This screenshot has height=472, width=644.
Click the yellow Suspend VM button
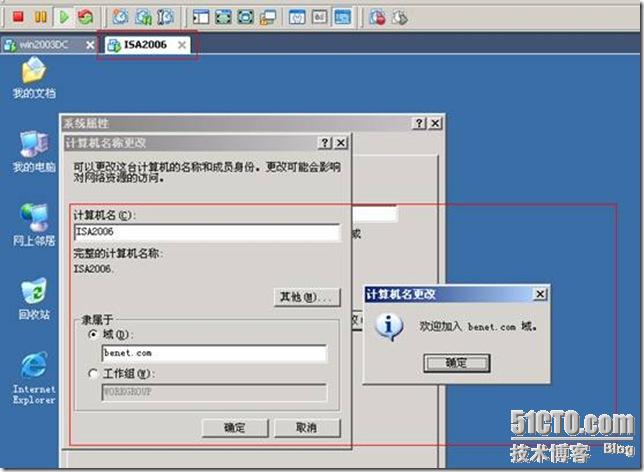[x=40, y=17]
